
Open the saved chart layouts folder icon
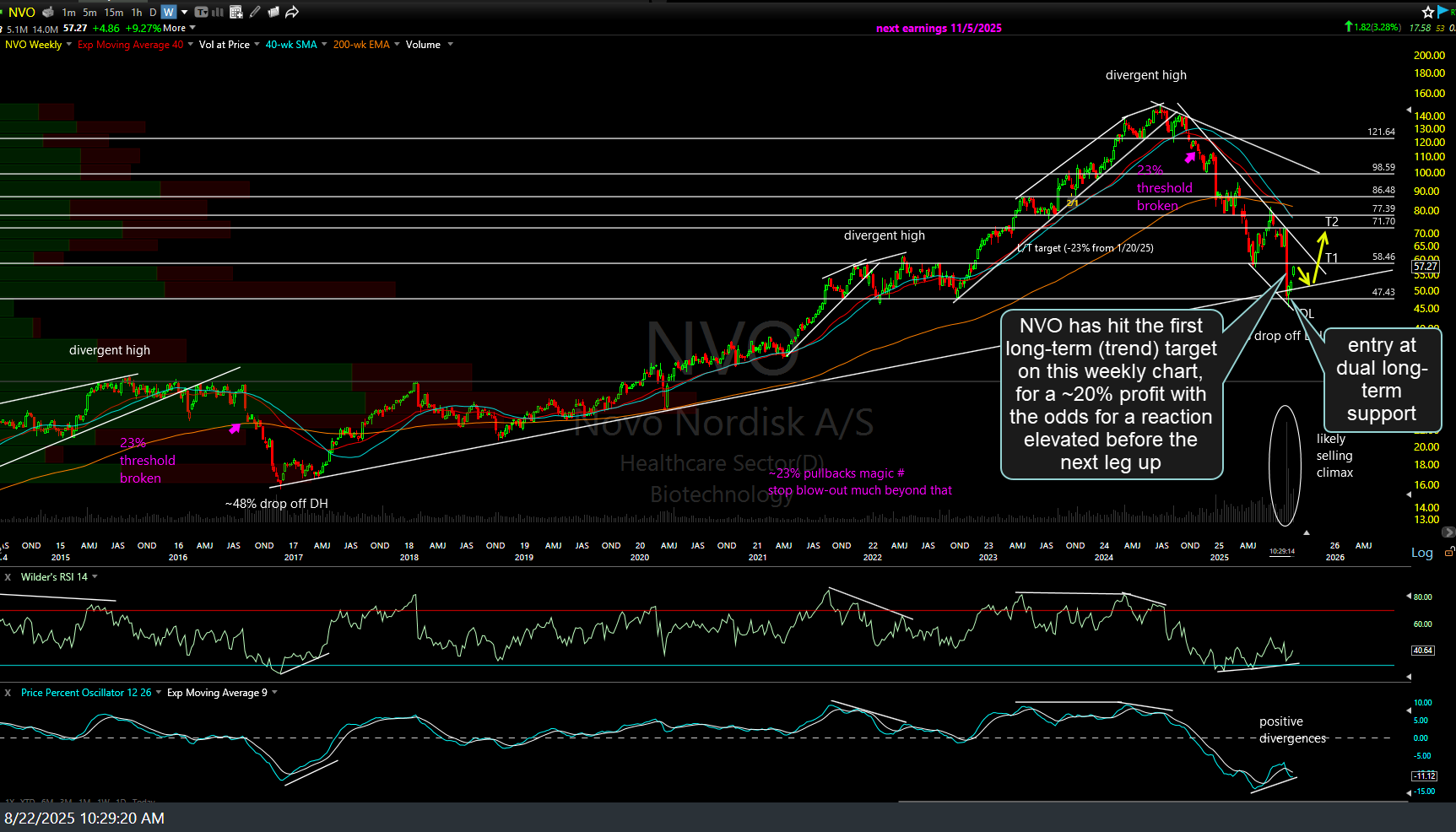(273, 12)
